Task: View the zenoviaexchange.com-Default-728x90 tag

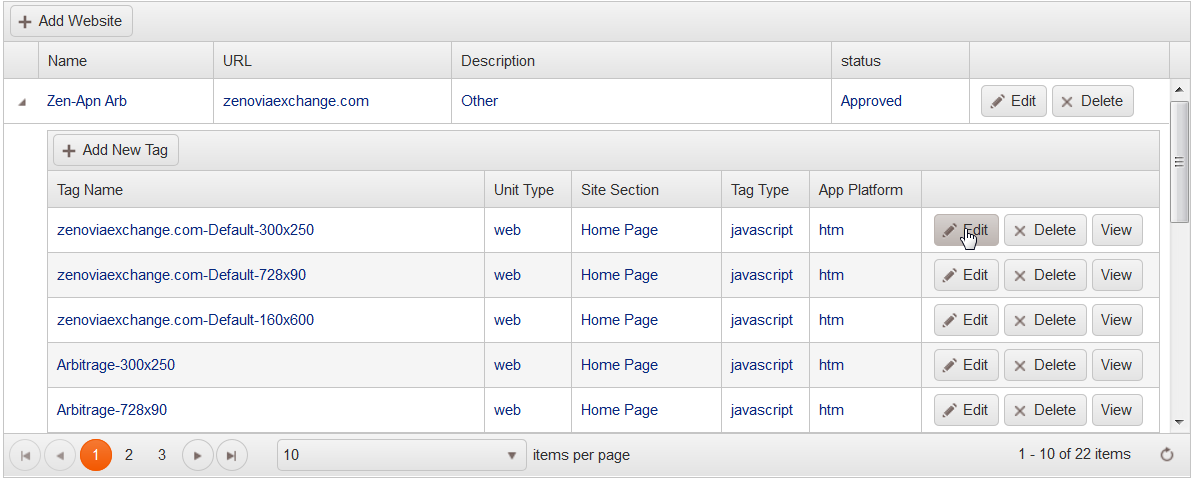Action: [x=1116, y=275]
